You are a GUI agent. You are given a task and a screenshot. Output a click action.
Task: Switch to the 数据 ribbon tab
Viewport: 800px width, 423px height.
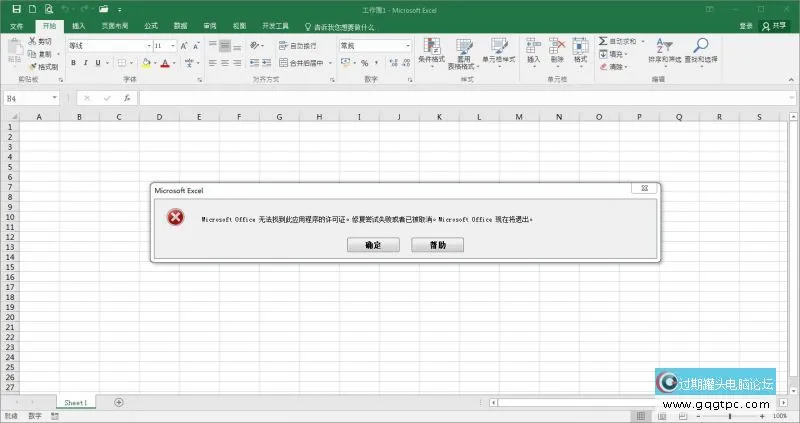coord(180,26)
